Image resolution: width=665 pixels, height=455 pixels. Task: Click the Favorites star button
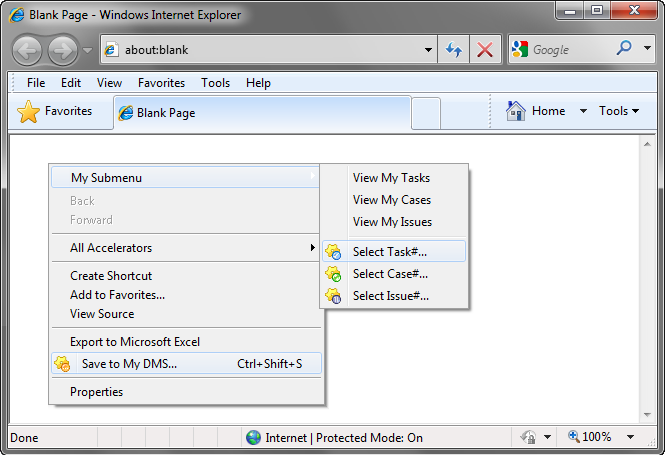[55, 112]
